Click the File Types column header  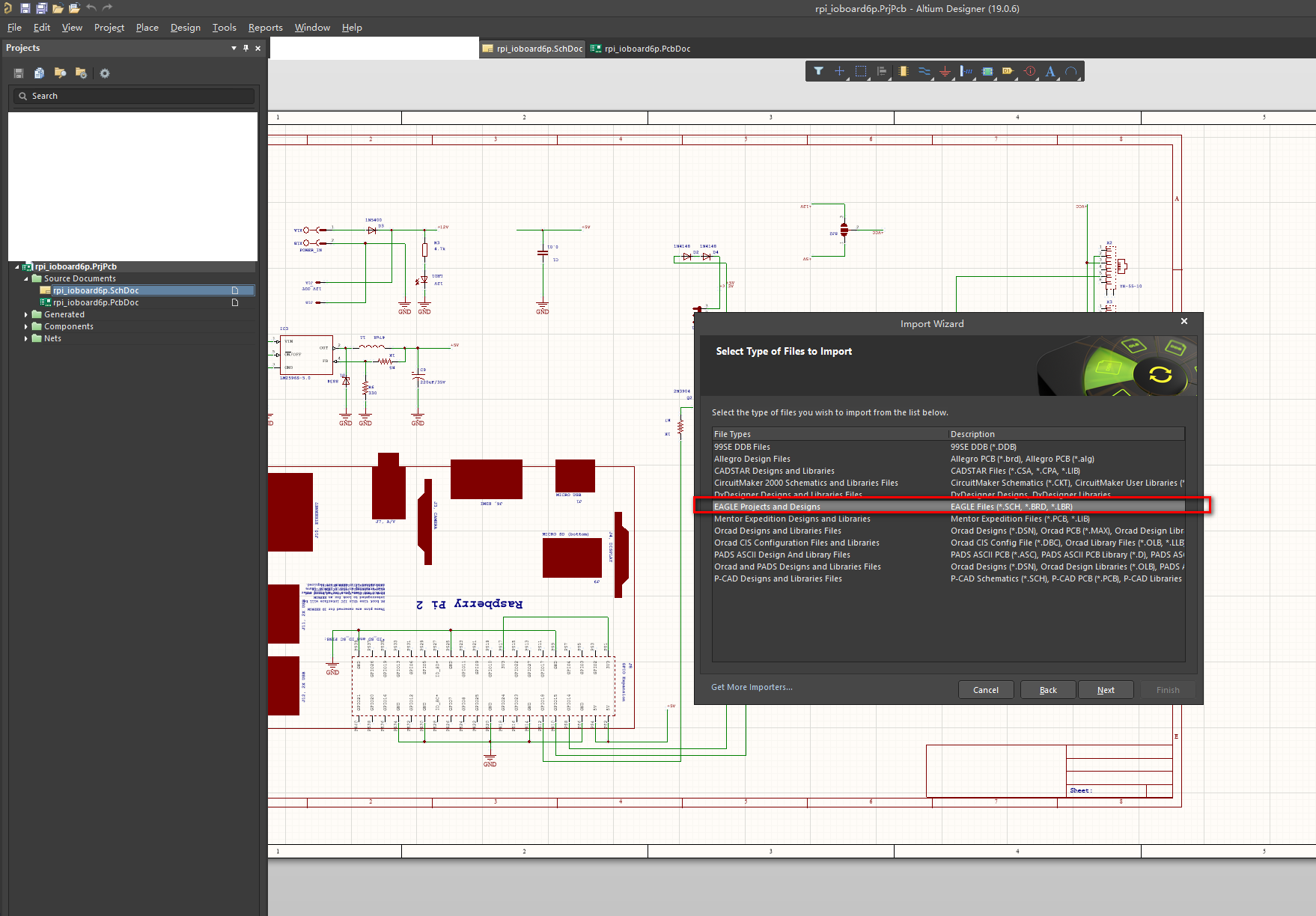click(830, 434)
